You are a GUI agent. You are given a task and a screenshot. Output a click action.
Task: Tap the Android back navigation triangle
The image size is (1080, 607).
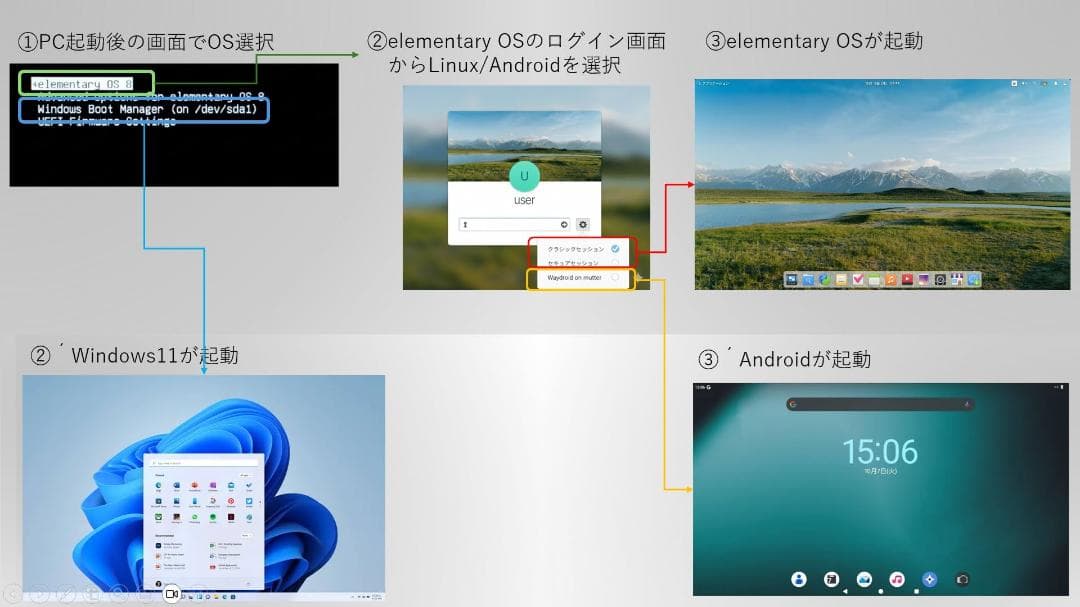(x=845, y=591)
